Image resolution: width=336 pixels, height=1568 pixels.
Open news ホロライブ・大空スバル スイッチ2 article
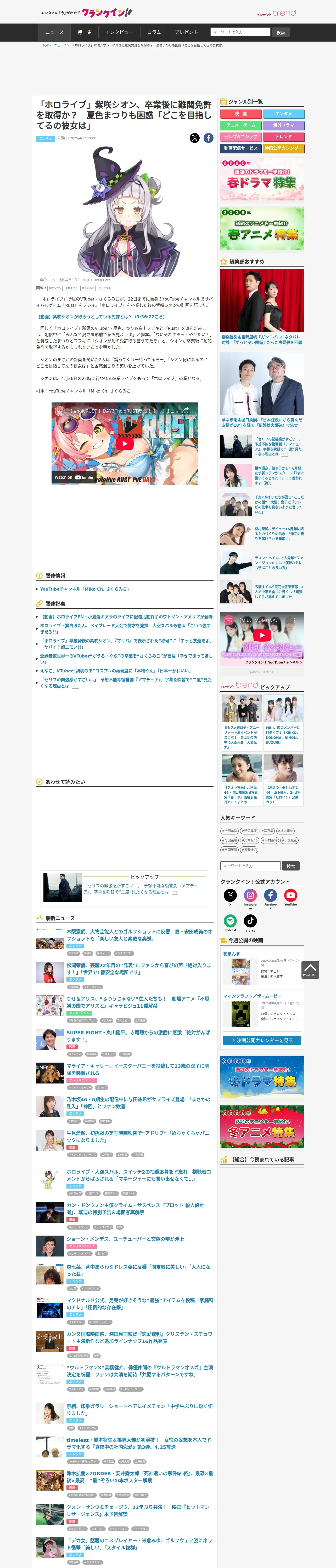point(139,1175)
